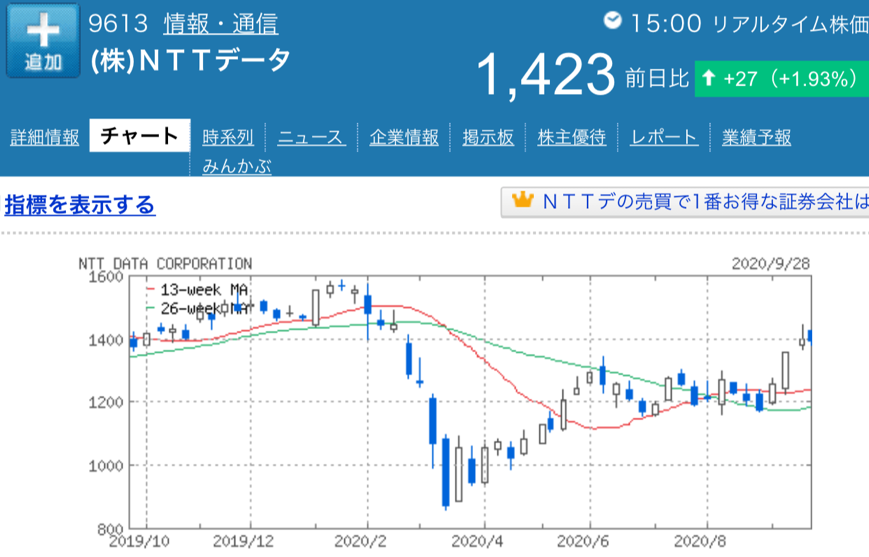869x557 pixels.
Task: Click the crown icon in the brokerage banner
Action: coord(522,200)
